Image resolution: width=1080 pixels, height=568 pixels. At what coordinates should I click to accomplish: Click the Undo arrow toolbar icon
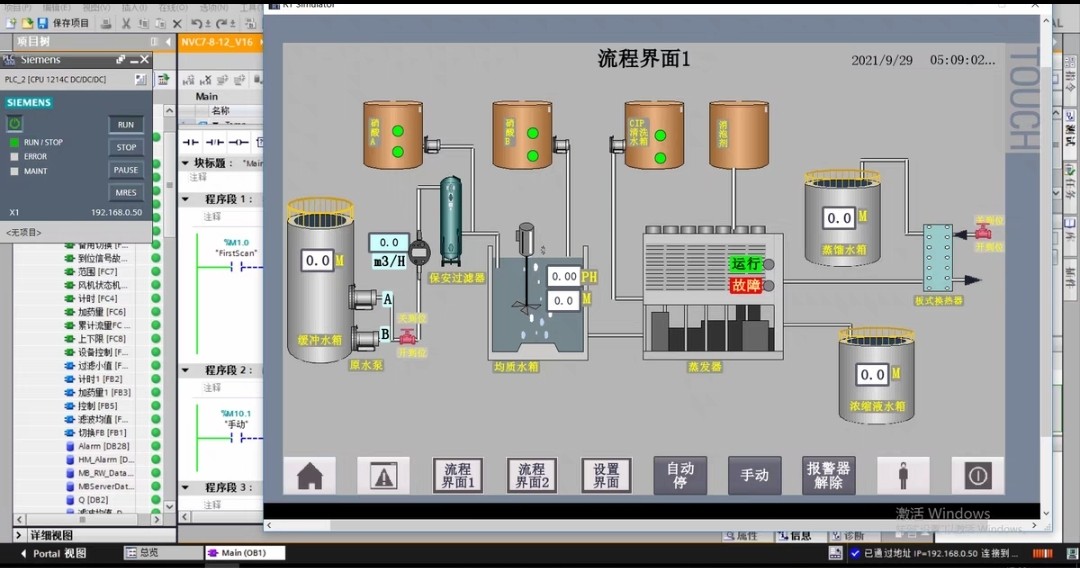coord(198,23)
